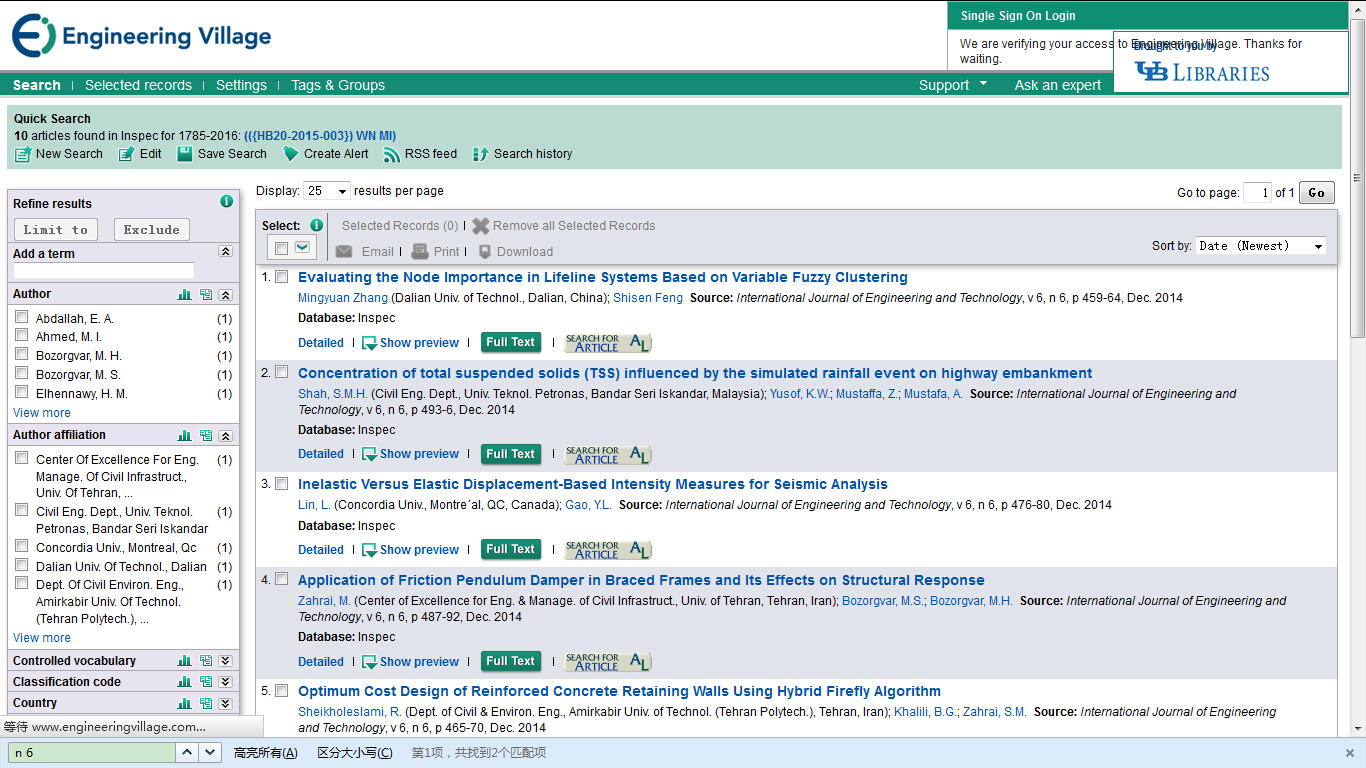The height and width of the screenshot is (768, 1366).
Task: Click the Go to page number field
Action: 1257,193
